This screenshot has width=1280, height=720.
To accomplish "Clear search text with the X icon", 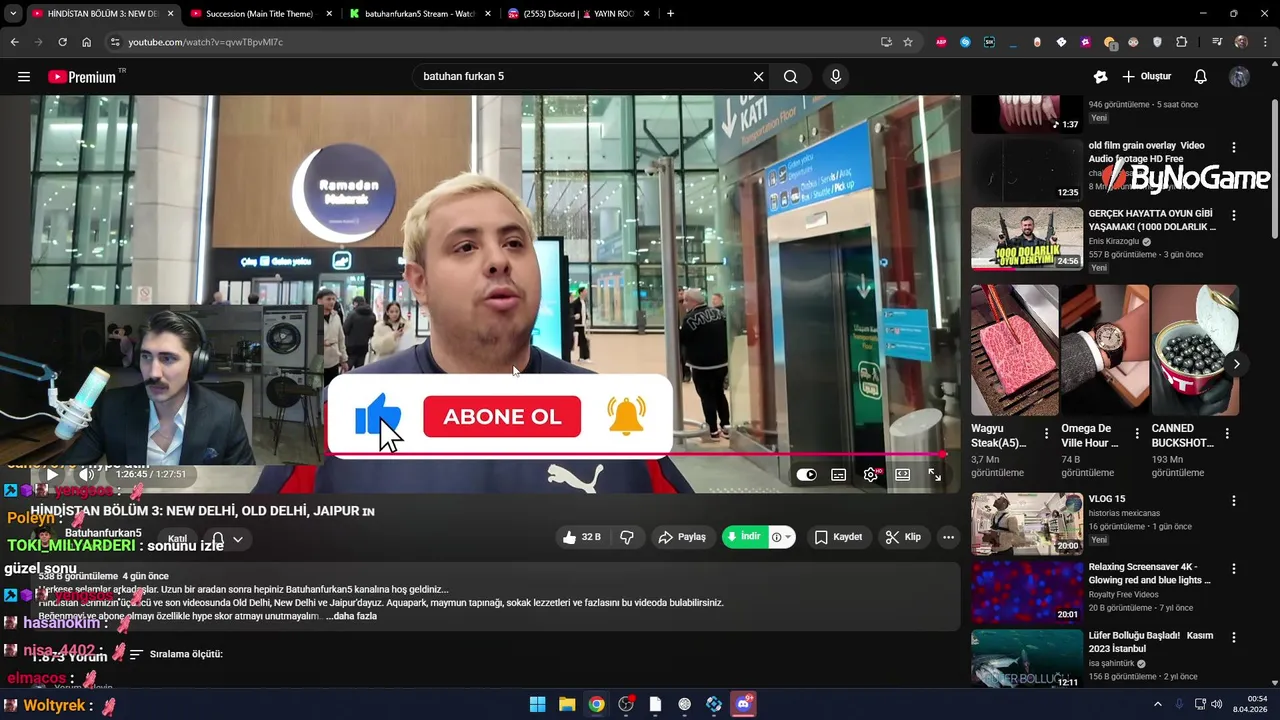I will click(758, 77).
